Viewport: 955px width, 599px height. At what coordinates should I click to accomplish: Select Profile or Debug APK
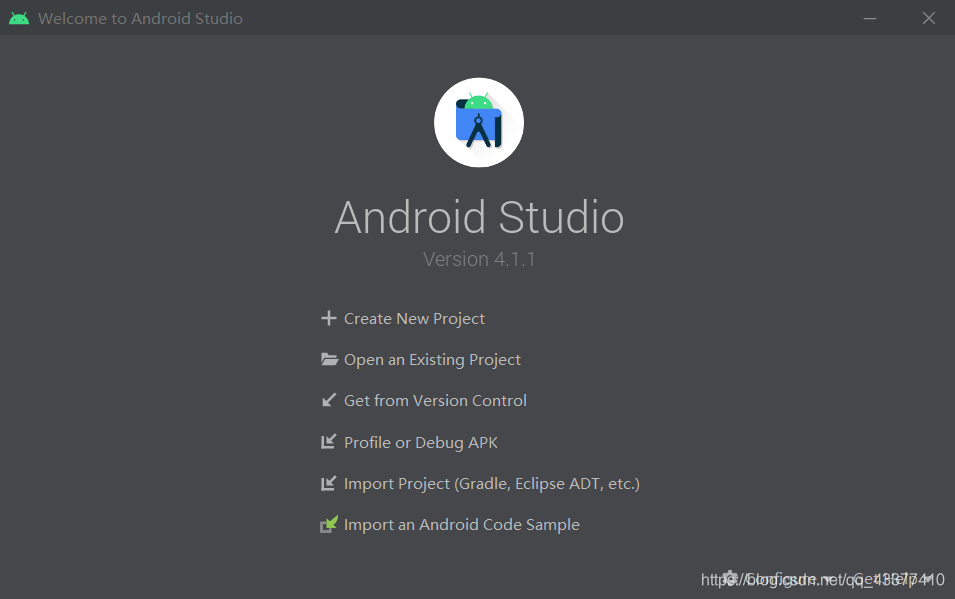click(409, 442)
